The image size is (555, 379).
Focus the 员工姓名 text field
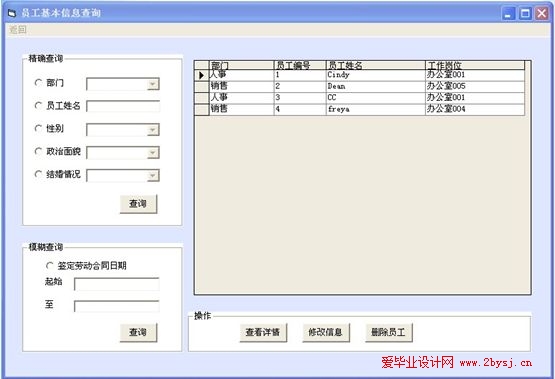tap(123, 107)
